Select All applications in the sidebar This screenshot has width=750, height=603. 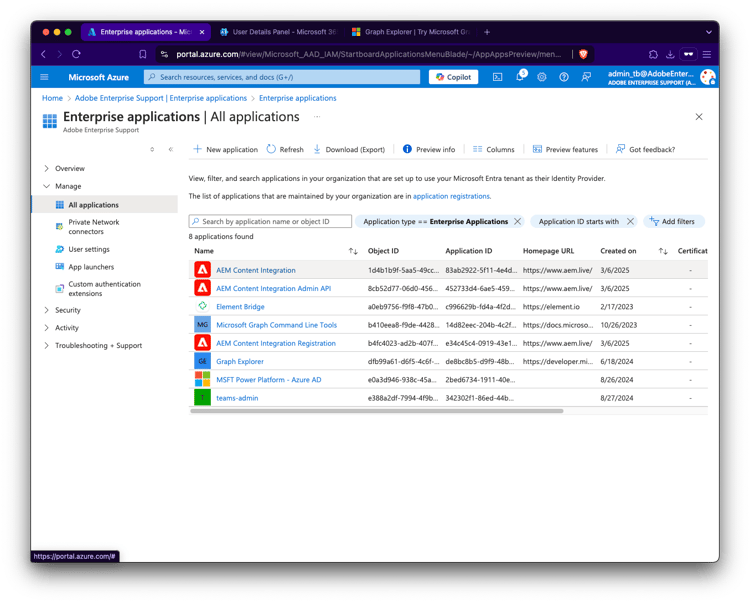coord(105,204)
